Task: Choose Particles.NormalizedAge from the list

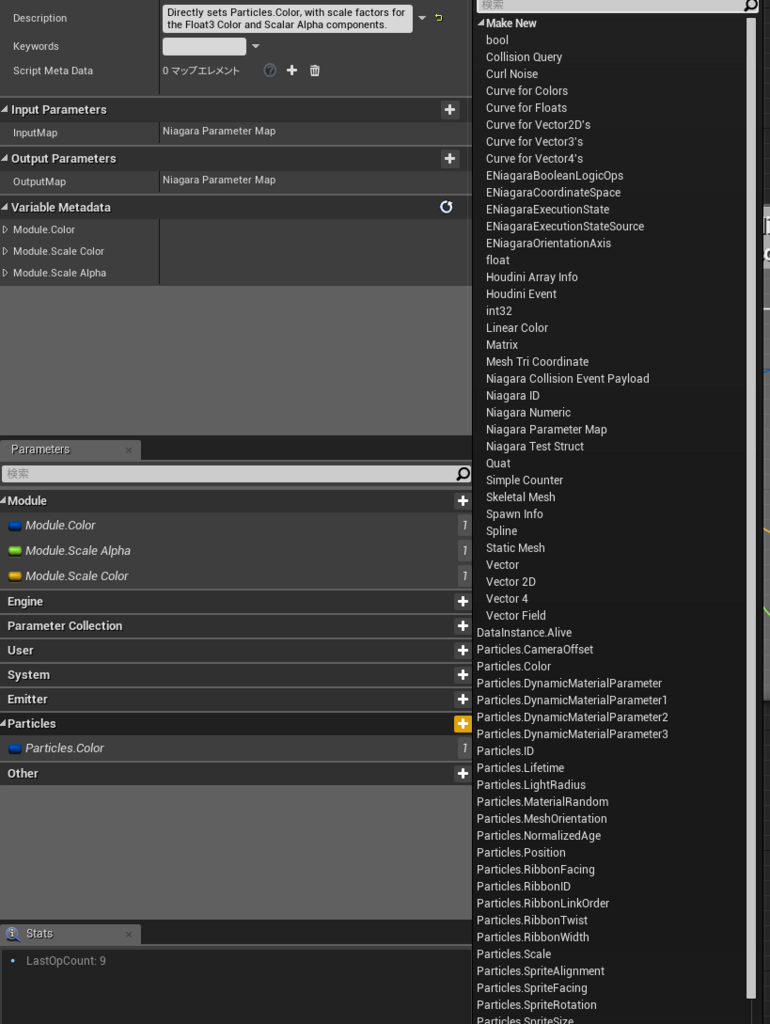Action: coord(539,836)
